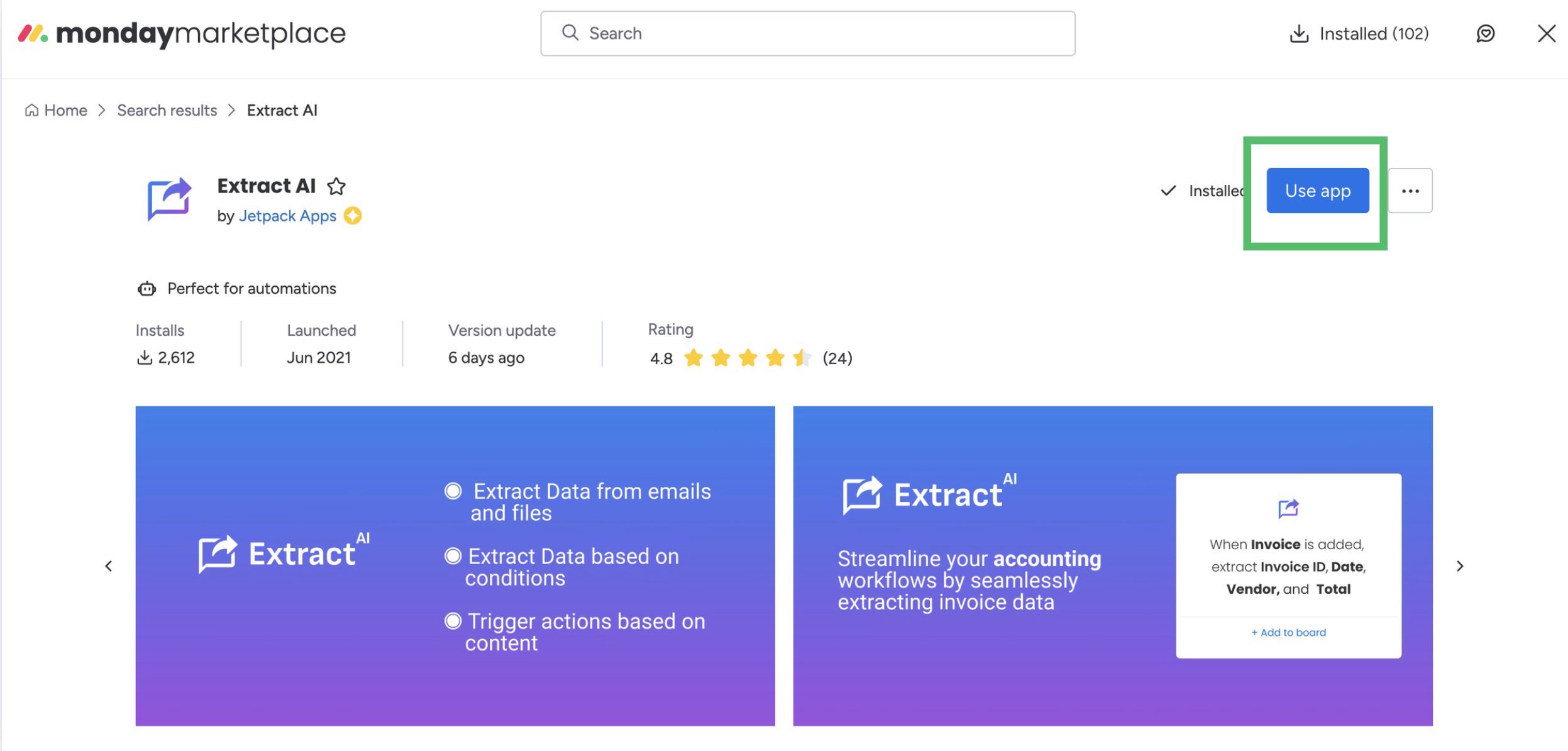Click the Home icon in breadcrumb
The width and height of the screenshot is (1568, 751).
coord(31,111)
